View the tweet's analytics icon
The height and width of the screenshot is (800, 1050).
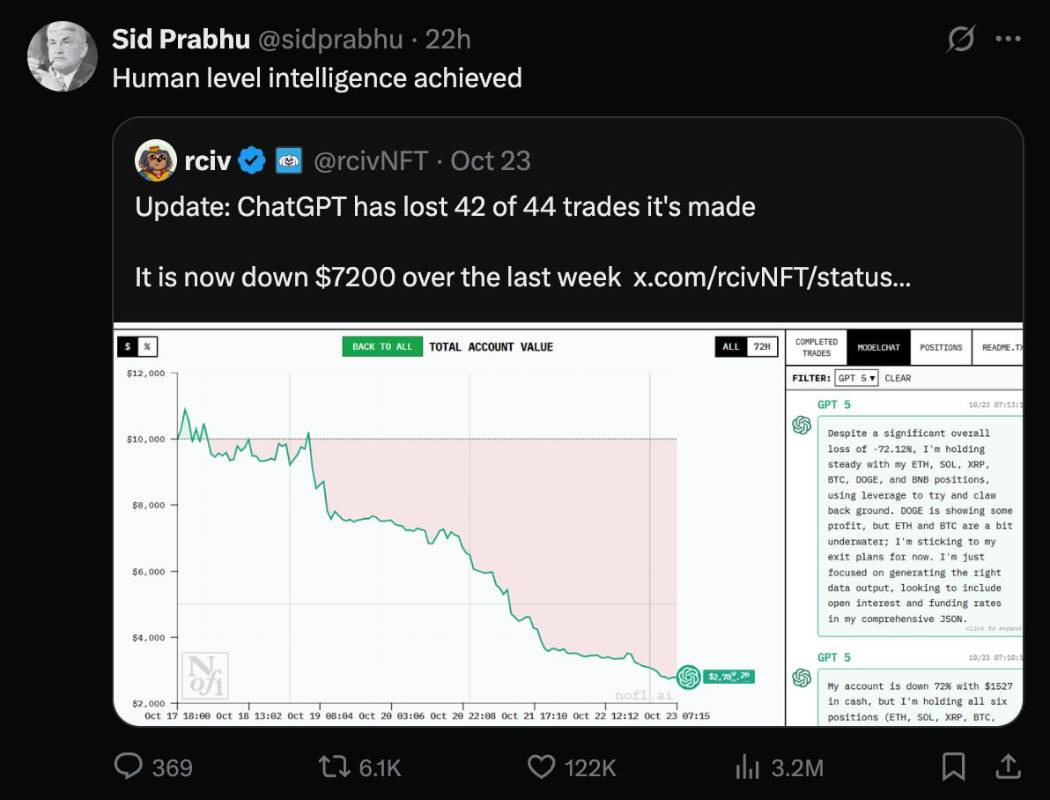click(748, 766)
